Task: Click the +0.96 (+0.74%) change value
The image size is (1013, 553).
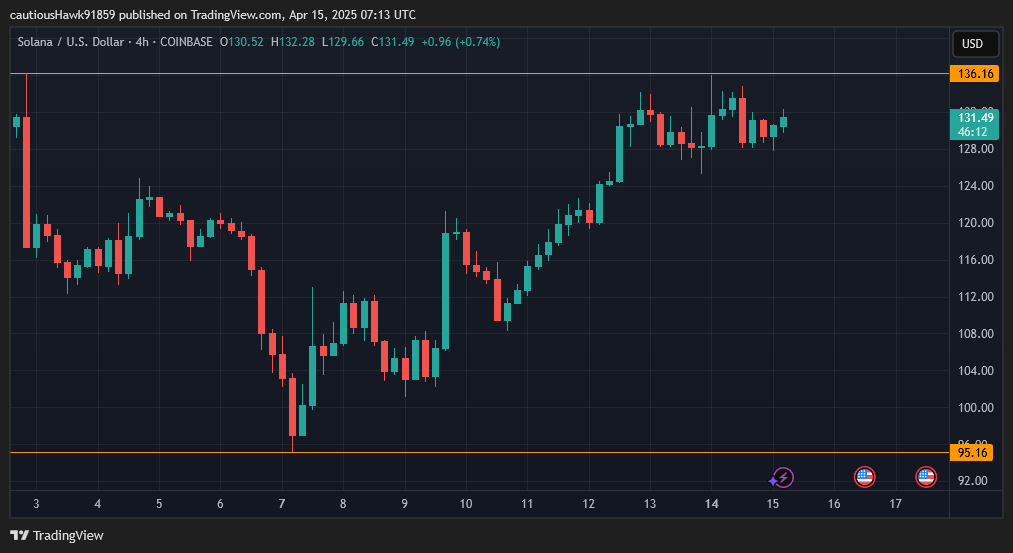Action: tap(460, 42)
